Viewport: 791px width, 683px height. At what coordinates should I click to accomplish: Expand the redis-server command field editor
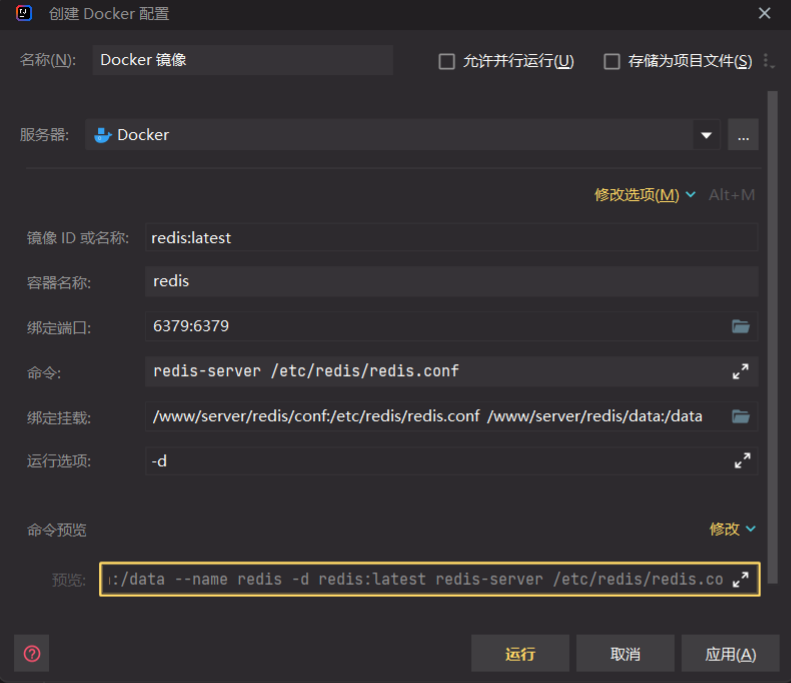click(741, 371)
